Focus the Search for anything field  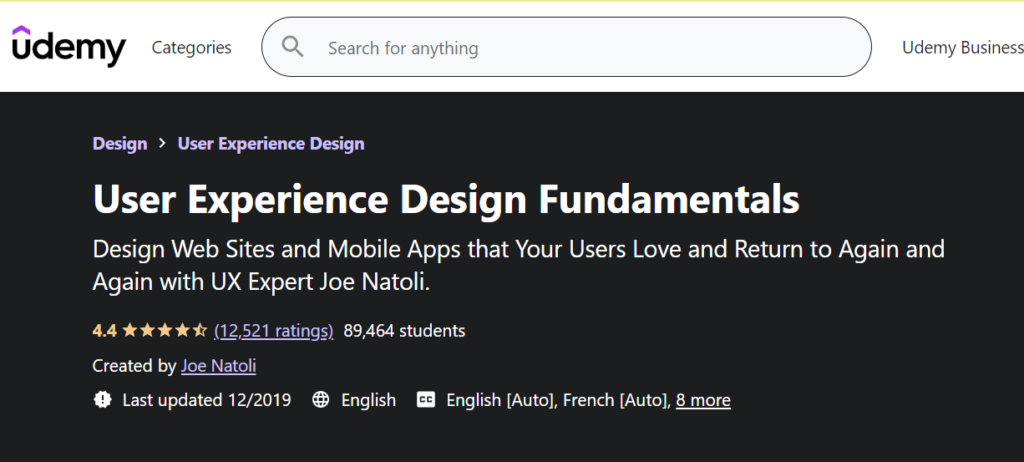(x=566, y=47)
